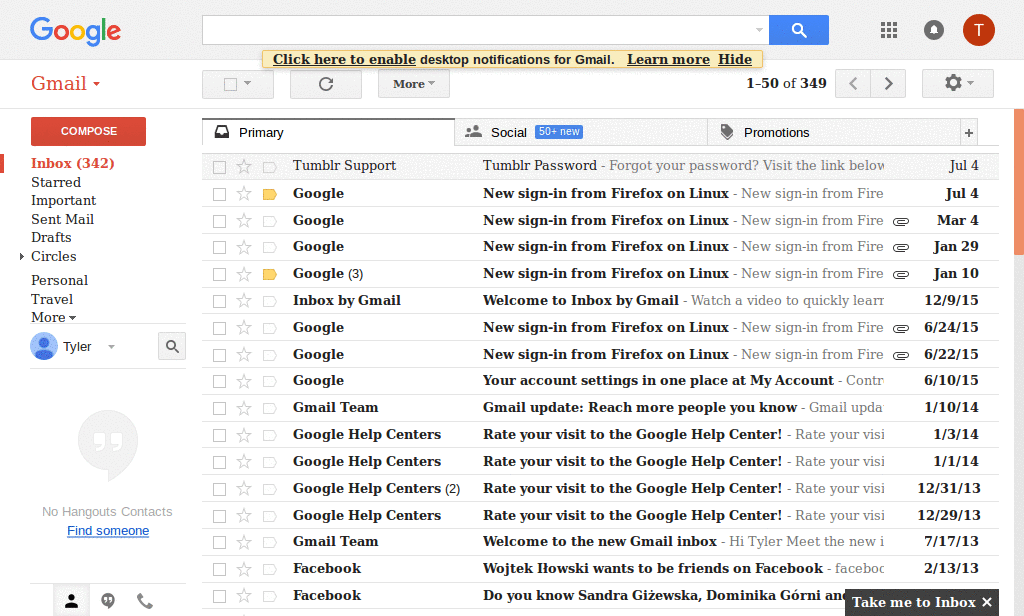This screenshot has width=1024, height=616.
Task: Open the Google apps grid
Action: tap(888, 30)
